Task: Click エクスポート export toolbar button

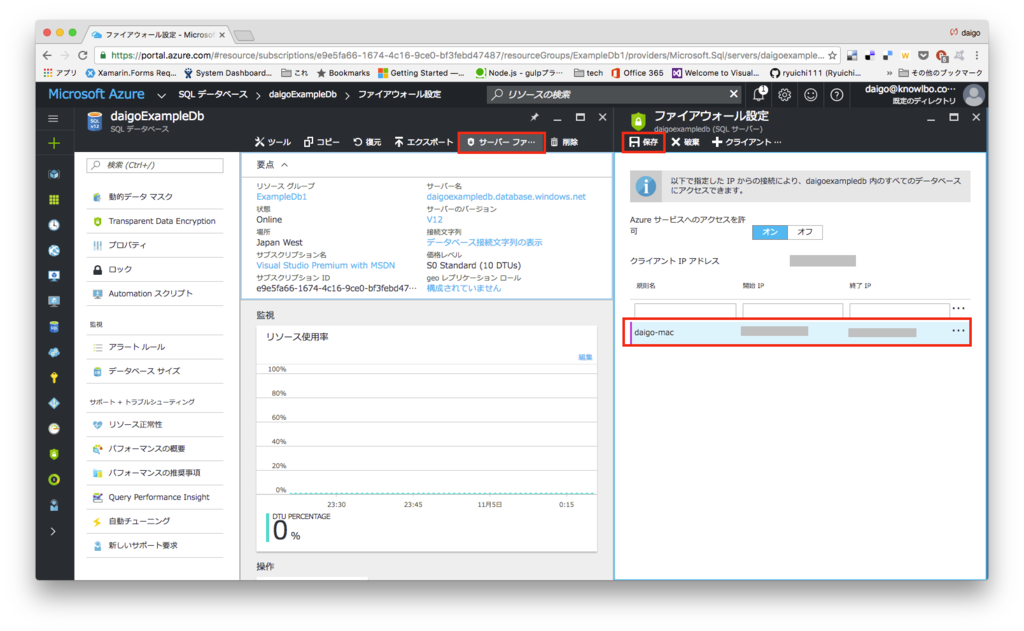Action: [x=424, y=142]
